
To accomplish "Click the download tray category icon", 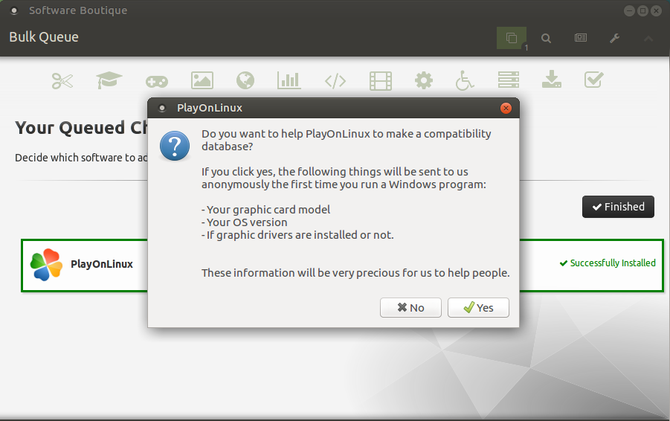I will point(551,80).
